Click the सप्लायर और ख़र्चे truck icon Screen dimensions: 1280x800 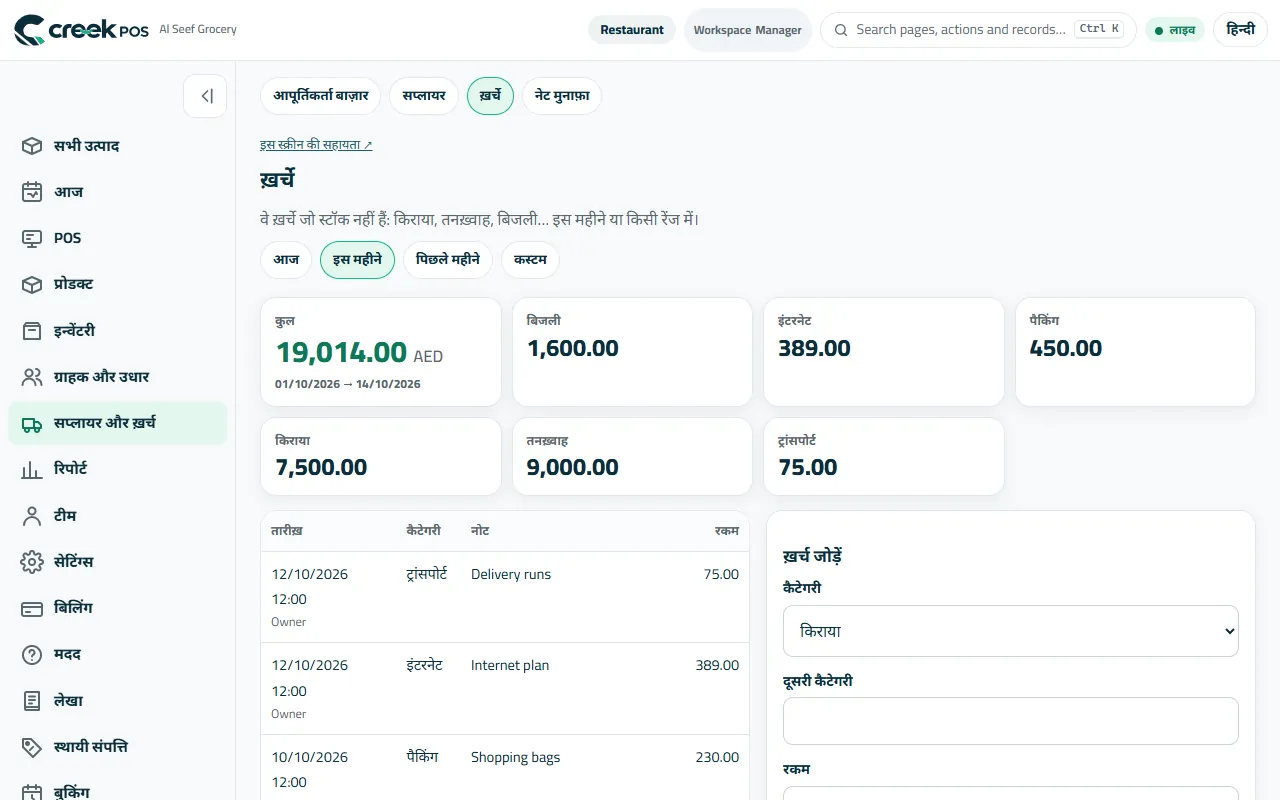pos(32,423)
